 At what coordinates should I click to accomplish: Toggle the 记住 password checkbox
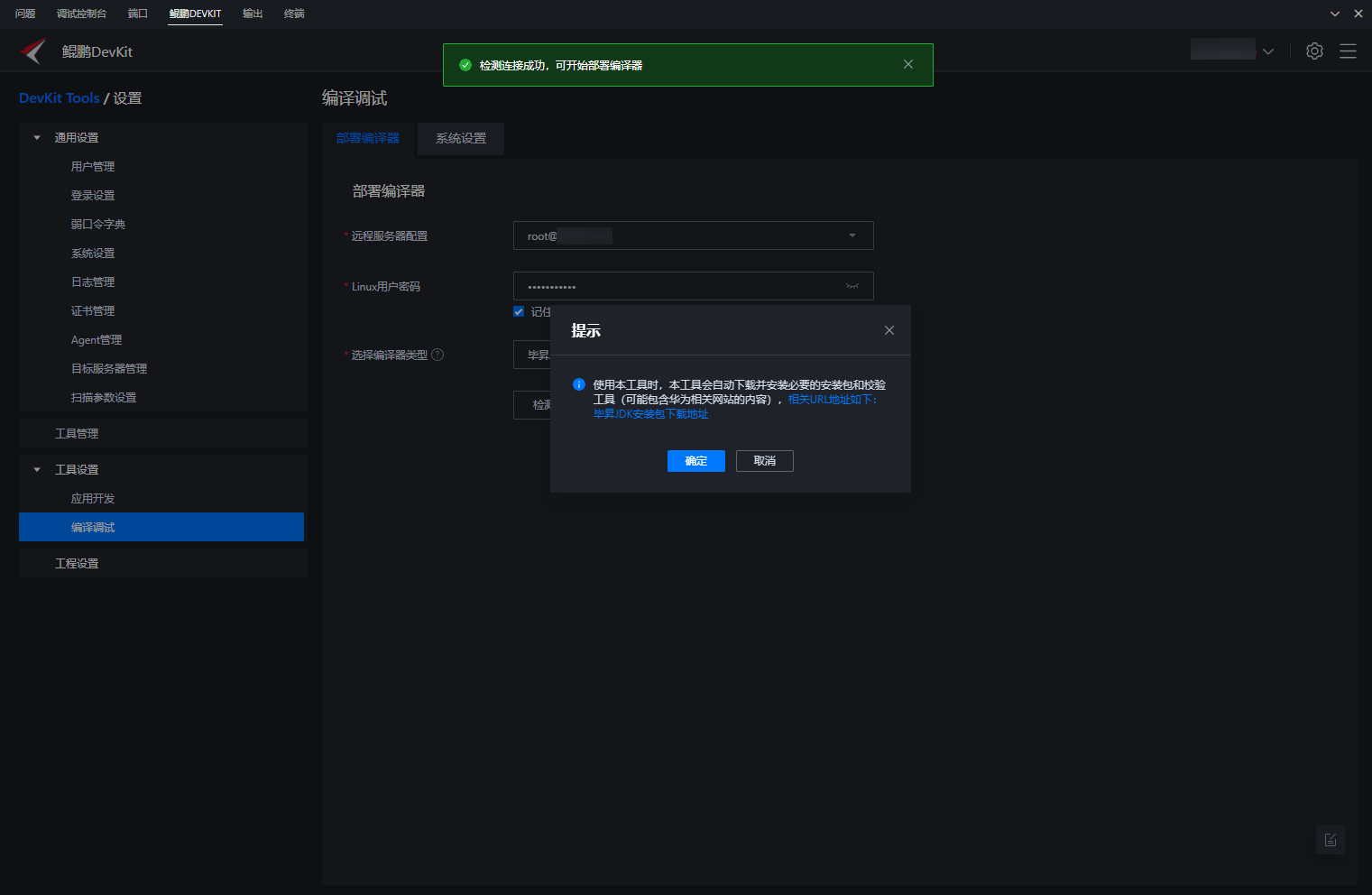[x=519, y=311]
